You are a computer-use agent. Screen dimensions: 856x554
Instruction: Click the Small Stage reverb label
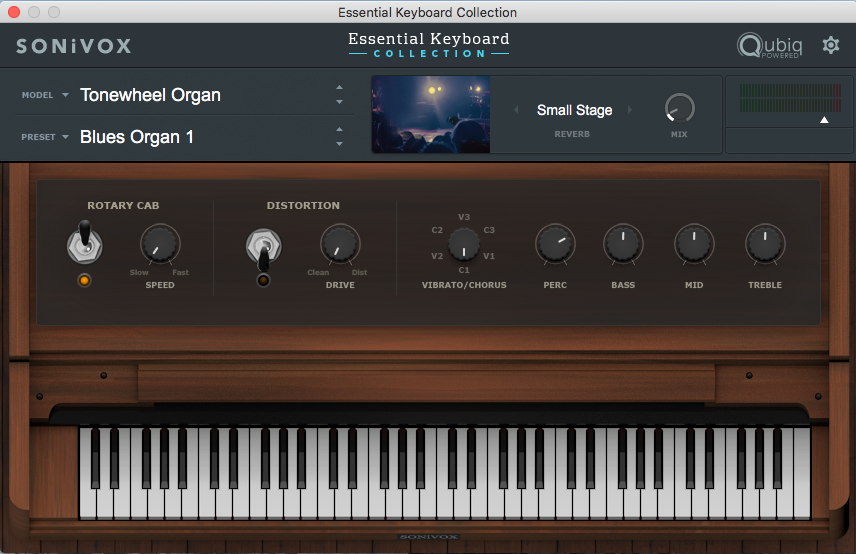click(574, 110)
